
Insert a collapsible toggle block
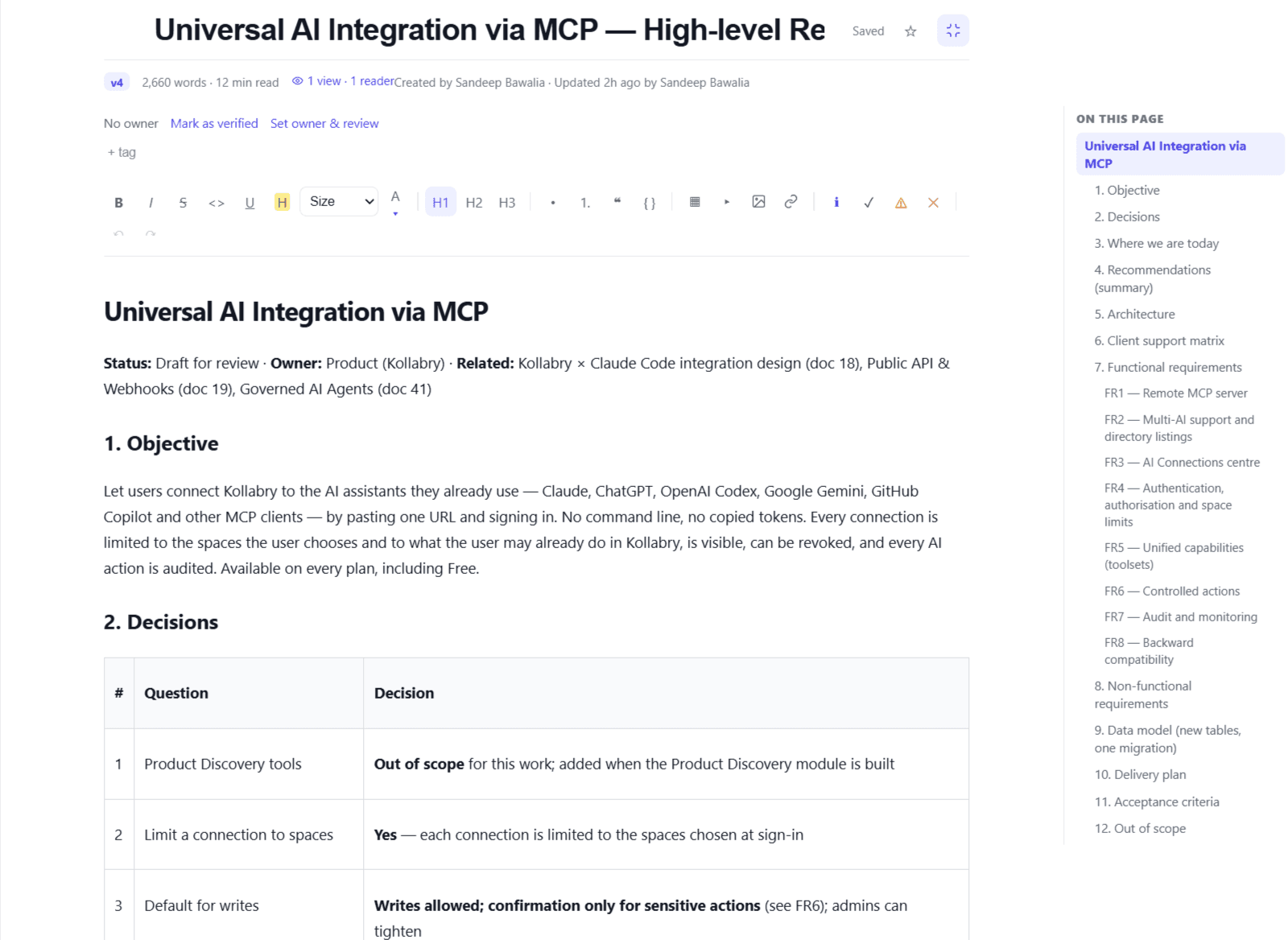727,202
